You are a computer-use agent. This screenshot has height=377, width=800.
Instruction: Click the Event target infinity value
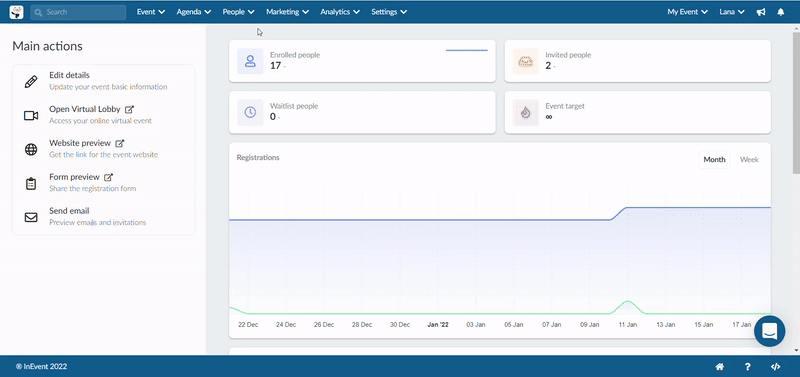click(549, 117)
